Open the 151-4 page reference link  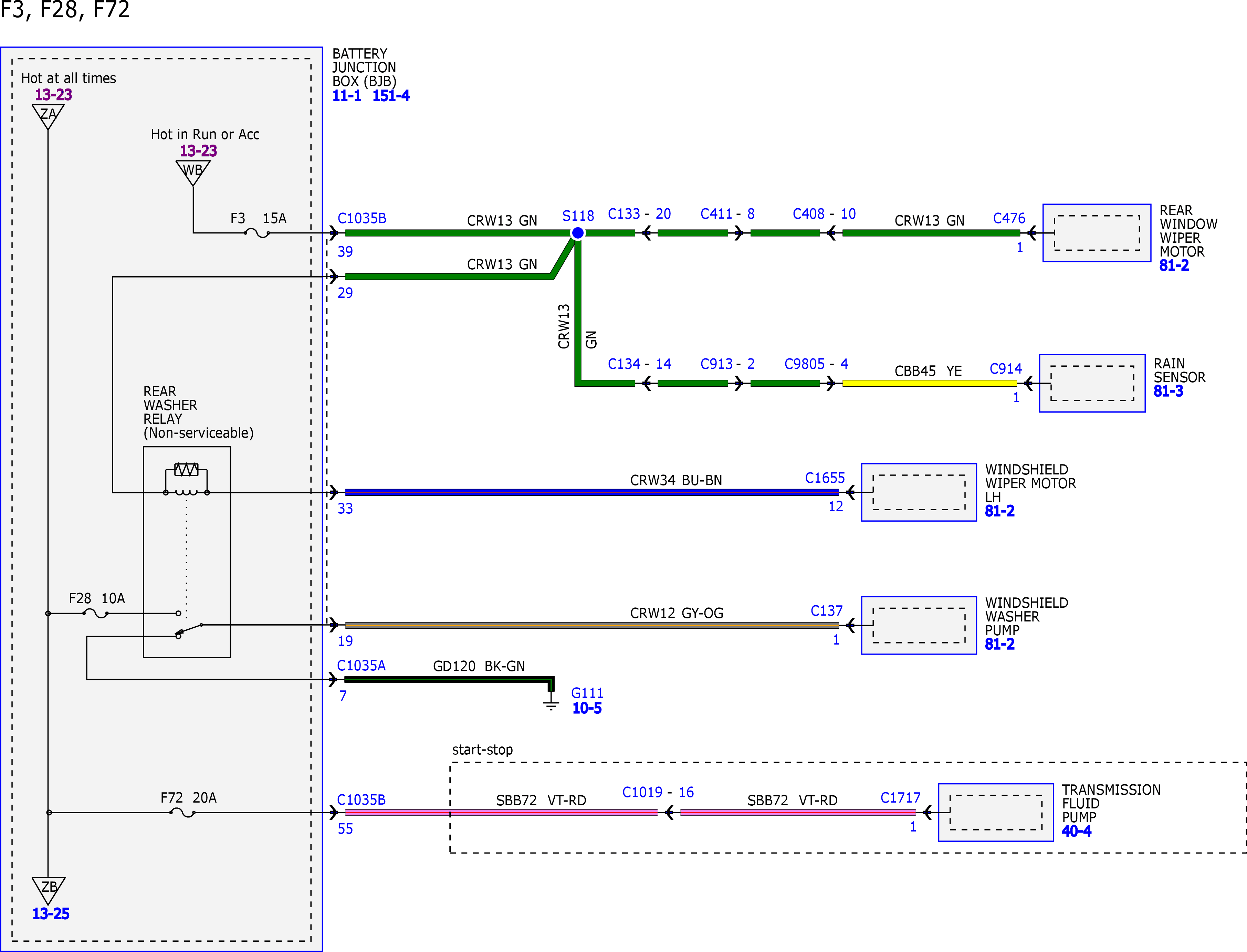point(391,96)
